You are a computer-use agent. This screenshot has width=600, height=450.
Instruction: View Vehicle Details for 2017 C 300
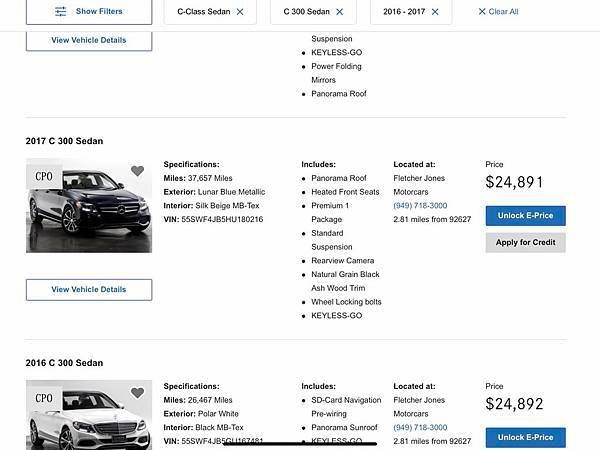[x=89, y=290]
